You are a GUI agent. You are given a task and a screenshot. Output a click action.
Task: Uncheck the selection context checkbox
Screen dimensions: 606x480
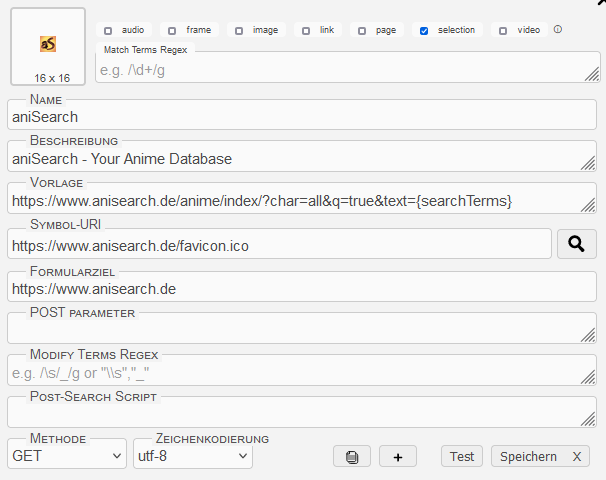(x=424, y=31)
